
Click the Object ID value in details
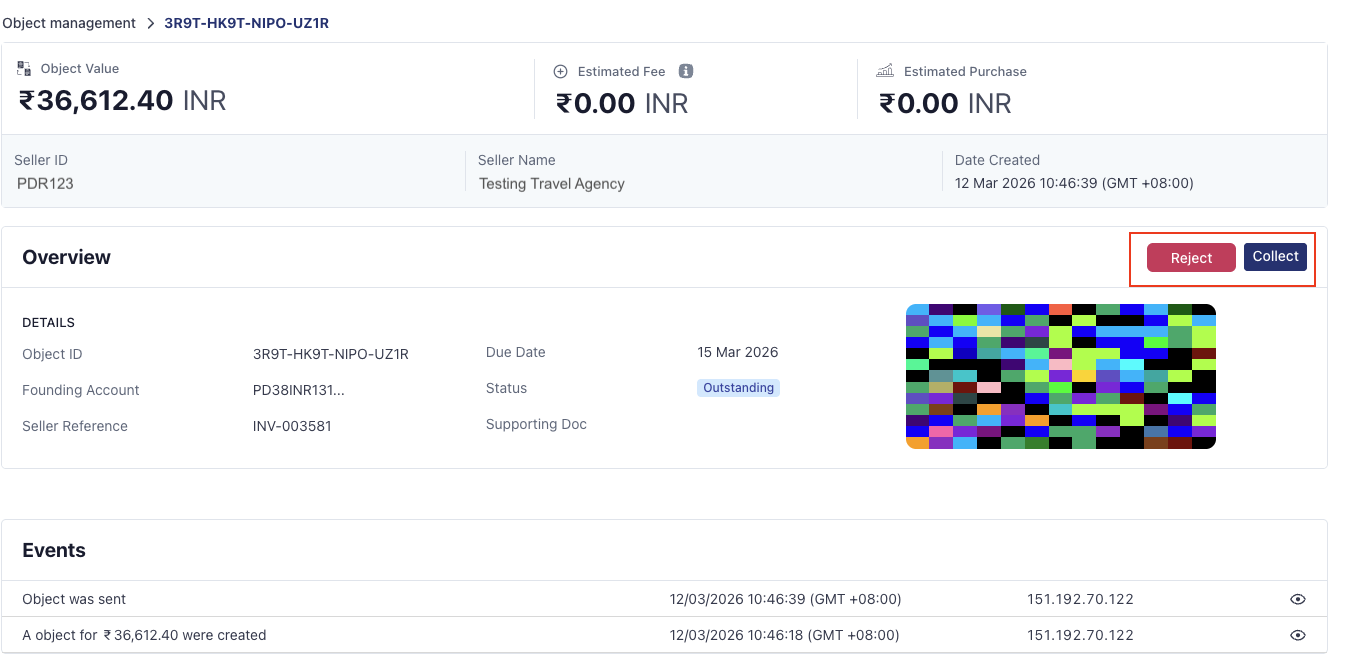pos(330,354)
